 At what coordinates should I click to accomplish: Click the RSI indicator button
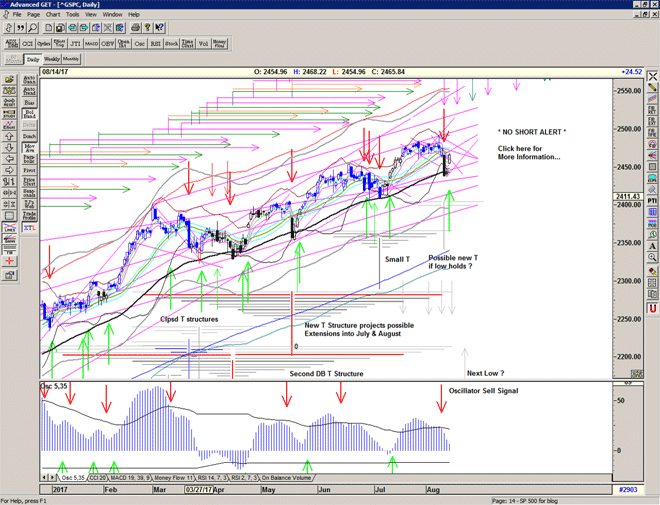[155, 44]
